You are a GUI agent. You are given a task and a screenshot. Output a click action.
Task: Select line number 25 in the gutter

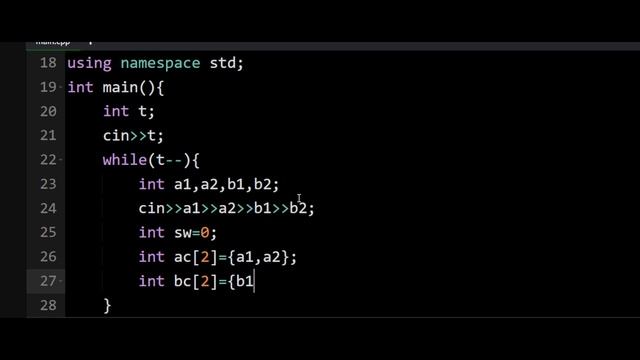click(x=48, y=233)
